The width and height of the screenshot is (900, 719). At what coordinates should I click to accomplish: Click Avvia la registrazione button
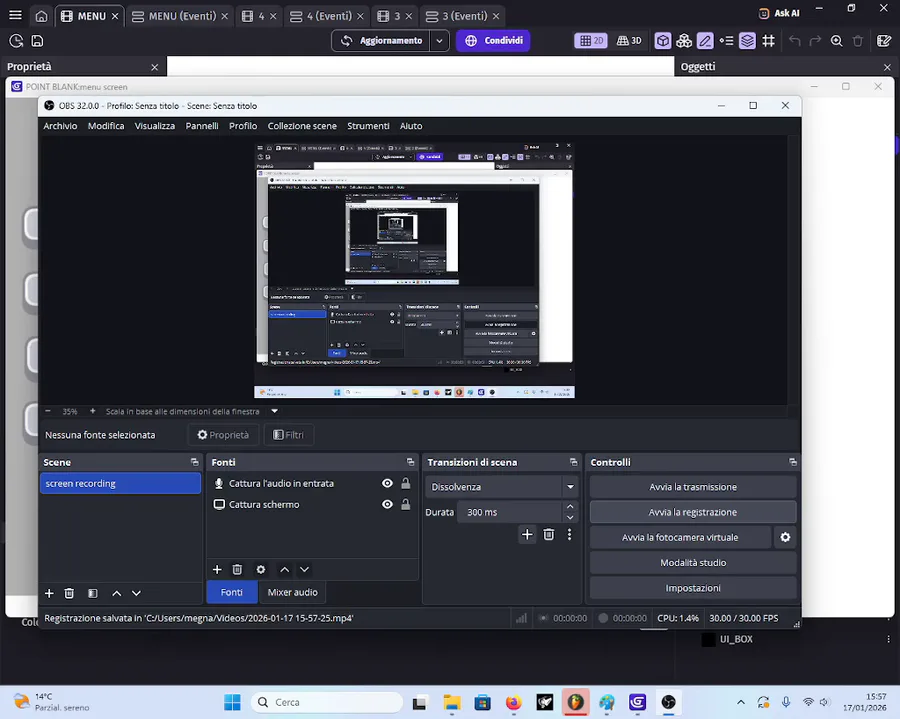(692, 512)
